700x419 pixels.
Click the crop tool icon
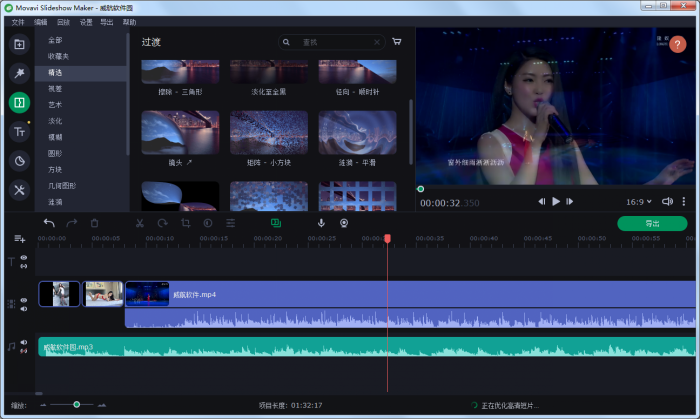(185, 223)
